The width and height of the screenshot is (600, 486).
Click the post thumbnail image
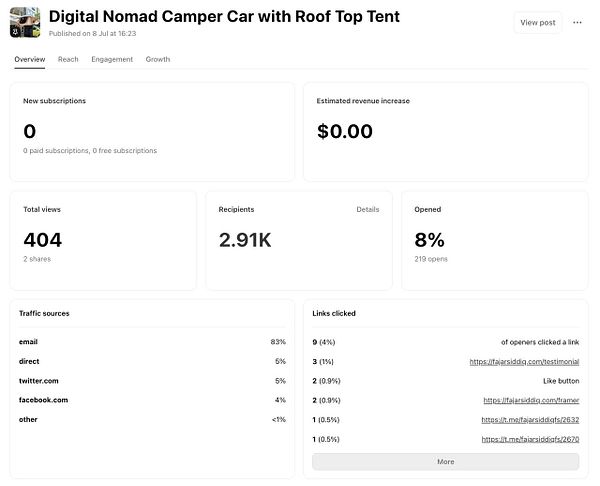point(27,22)
